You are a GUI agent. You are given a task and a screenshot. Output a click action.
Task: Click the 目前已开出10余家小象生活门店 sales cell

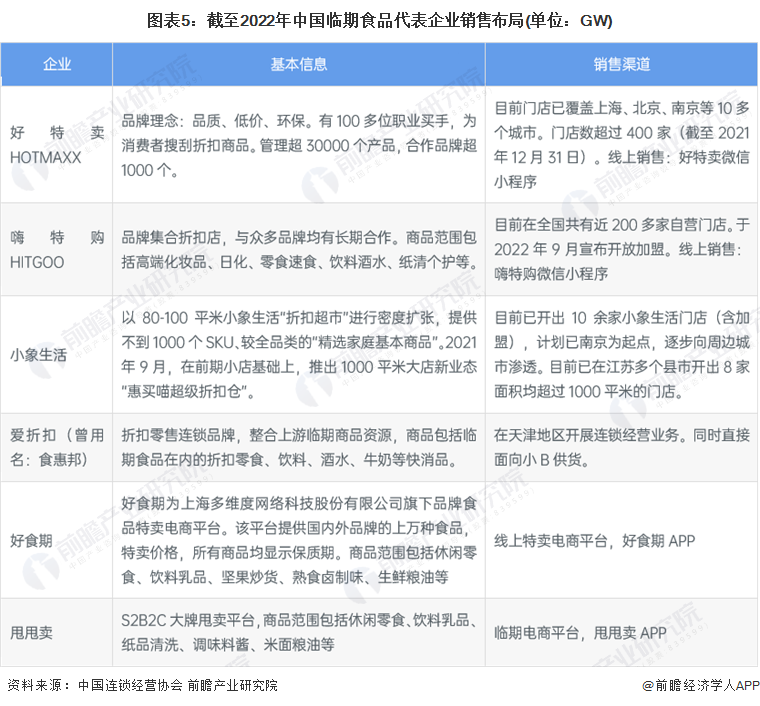(x=621, y=355)
